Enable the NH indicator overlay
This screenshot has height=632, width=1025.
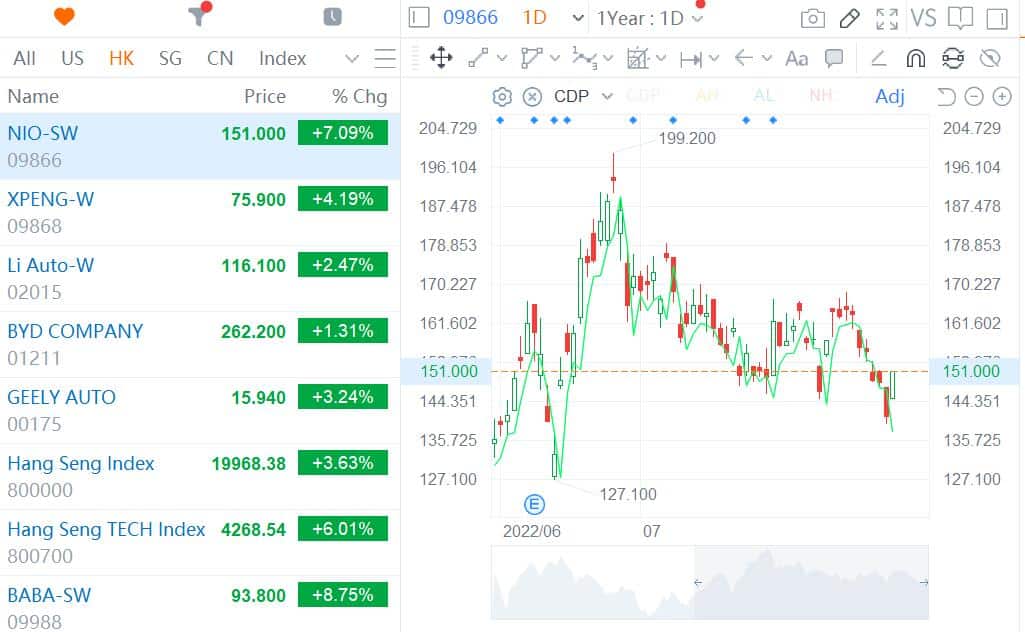[x=820, y=95]
